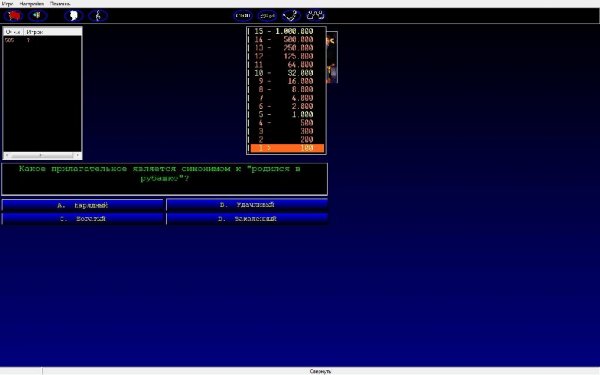600x375 pixels.
Task: Click the treble clef music icon
Action: 98,16
